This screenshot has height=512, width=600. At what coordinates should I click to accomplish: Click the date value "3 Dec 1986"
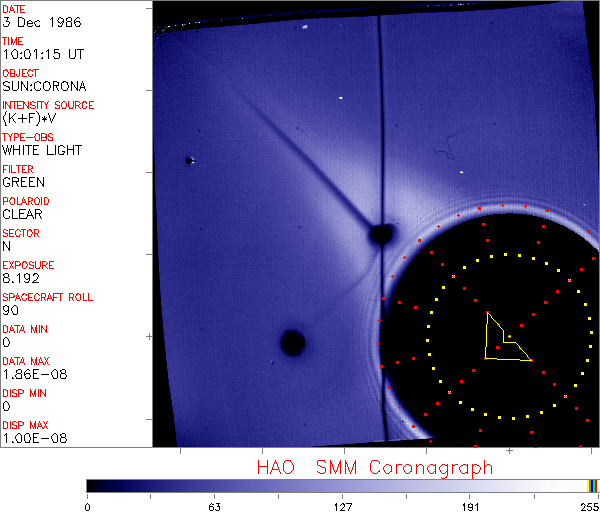[x=34, y=22]
